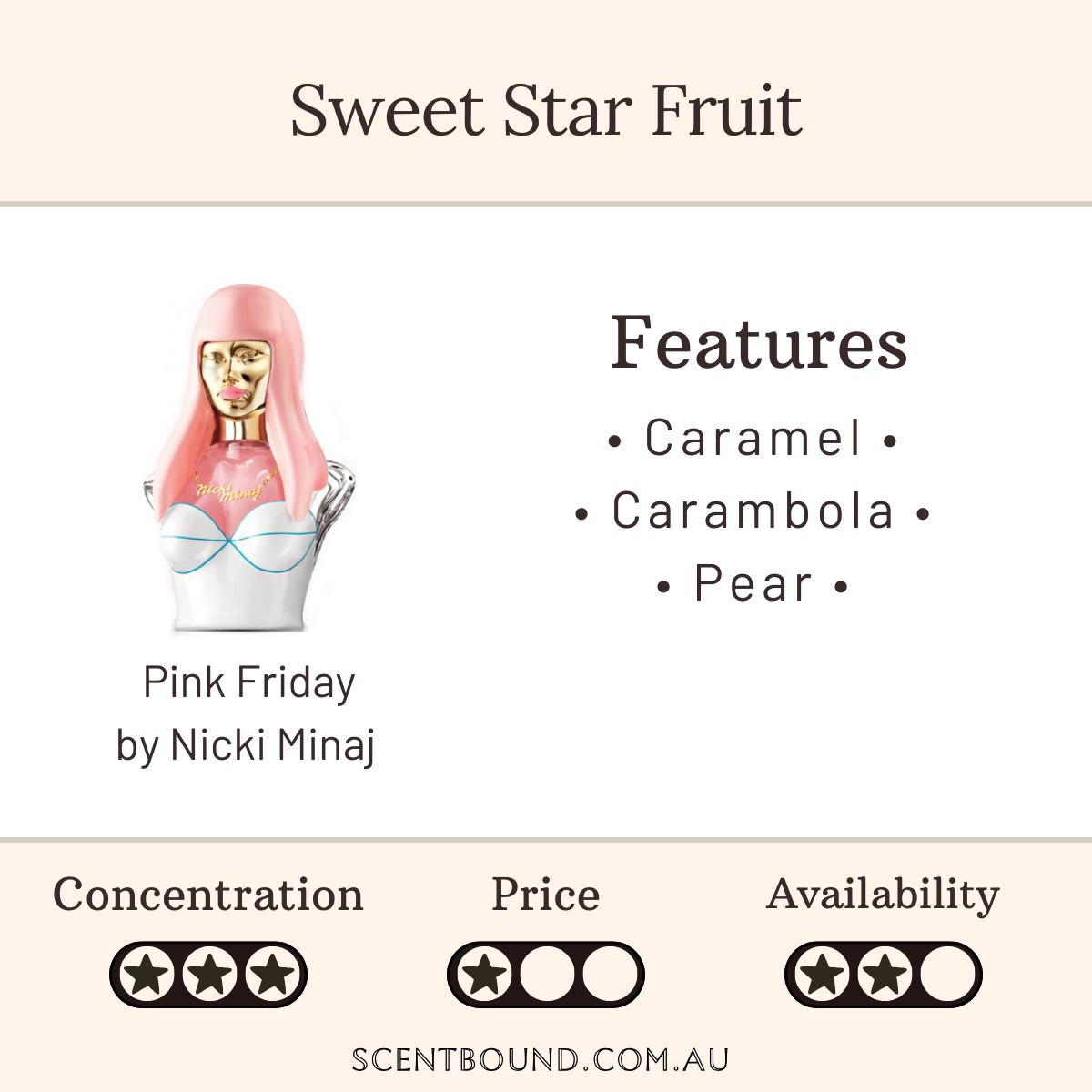Select the empty circle in the Availability rating
Viewport: 1092px width, 1092px height.
click(946, 975)
